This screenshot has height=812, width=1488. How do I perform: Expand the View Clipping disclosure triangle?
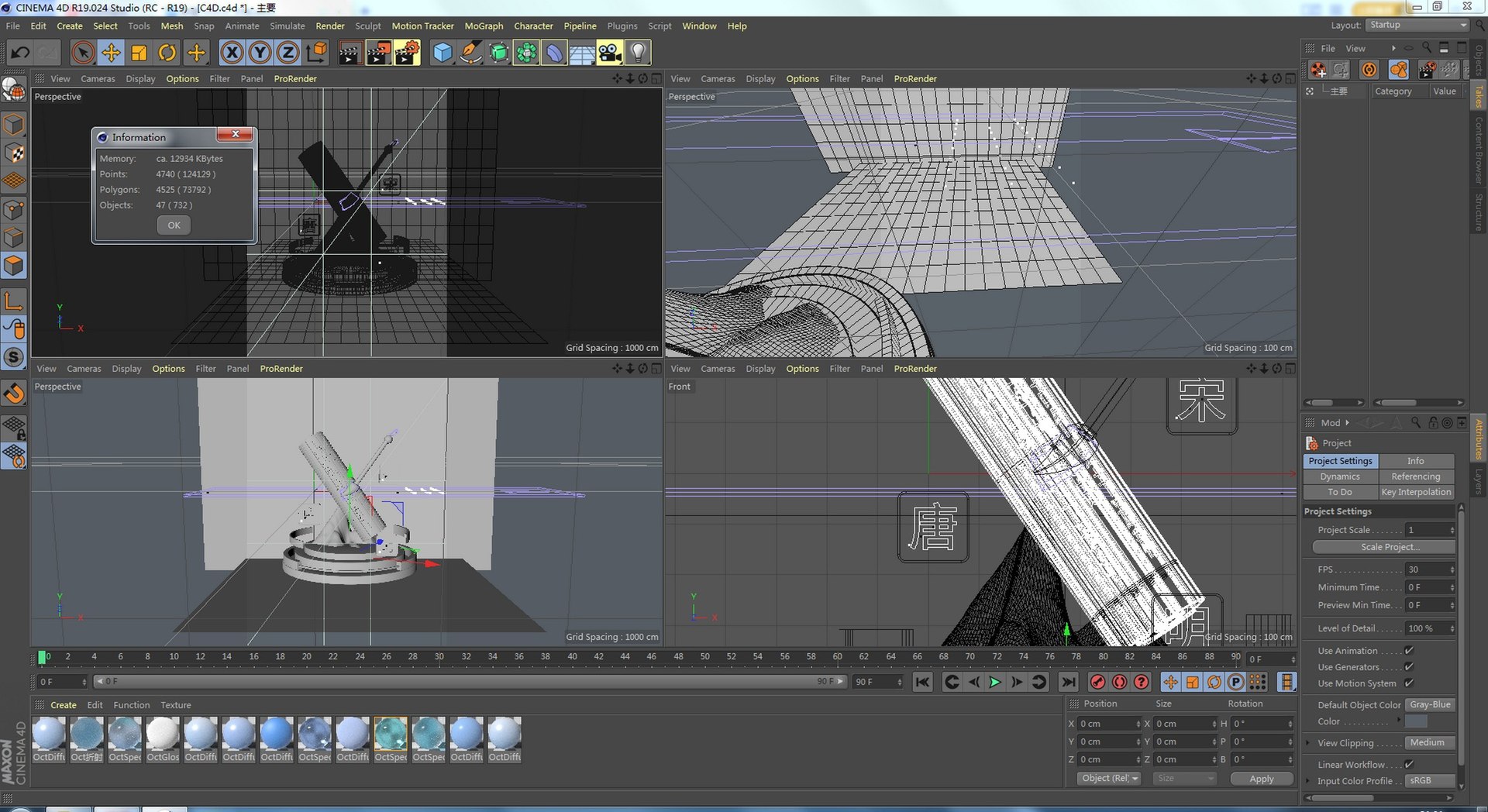coord(1308,743)
